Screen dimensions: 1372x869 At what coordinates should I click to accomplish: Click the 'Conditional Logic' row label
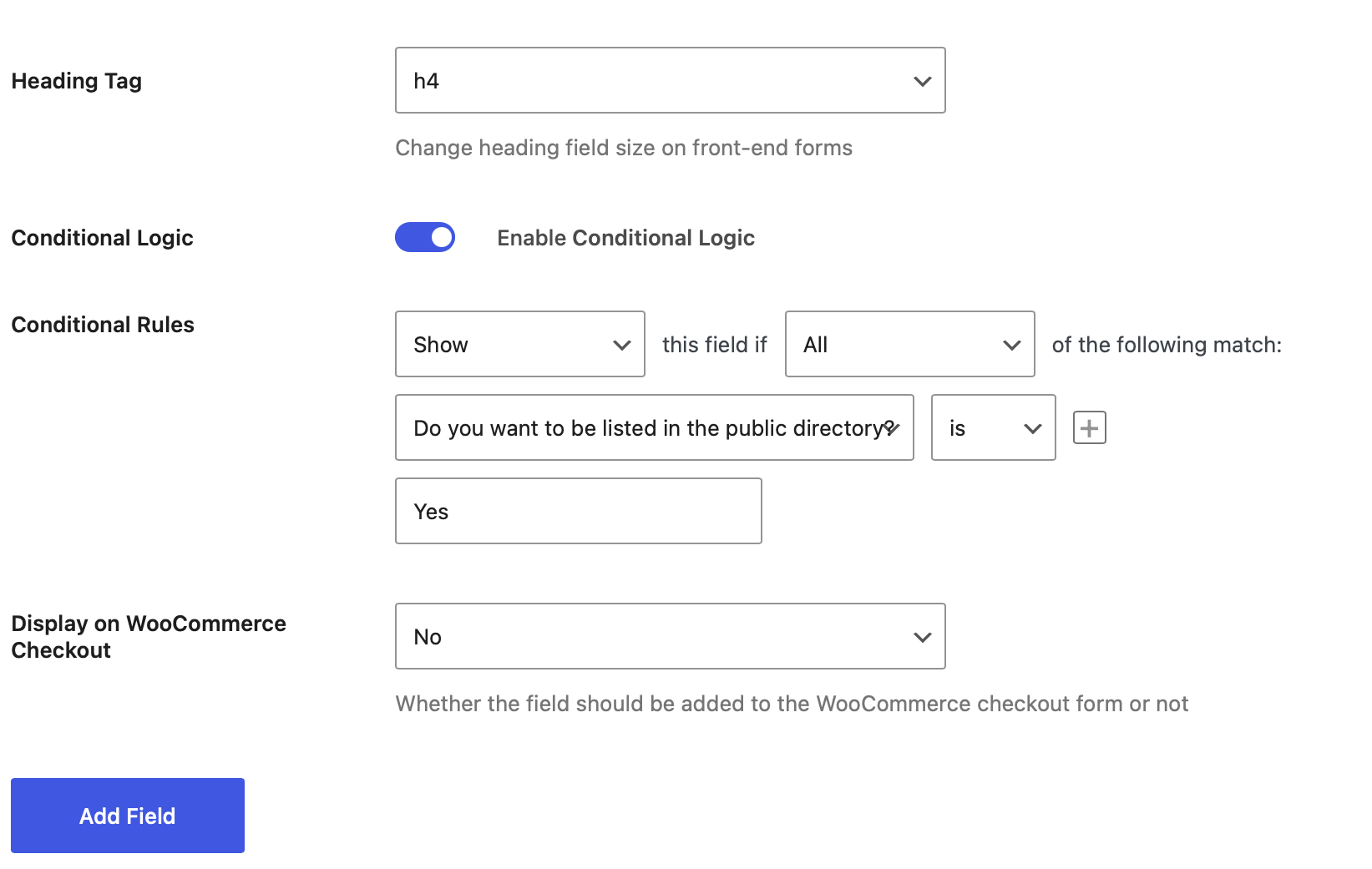click(102, 238)
